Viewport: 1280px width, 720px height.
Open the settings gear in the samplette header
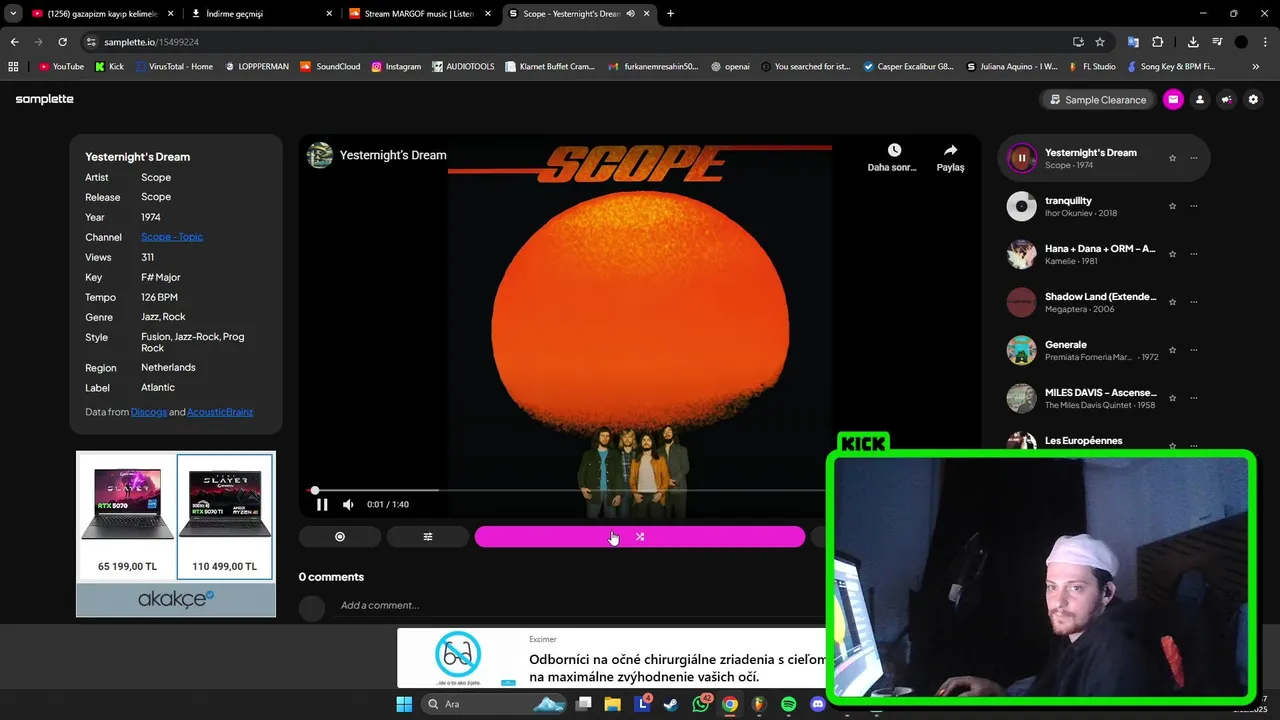click(x=1253, y=100)
